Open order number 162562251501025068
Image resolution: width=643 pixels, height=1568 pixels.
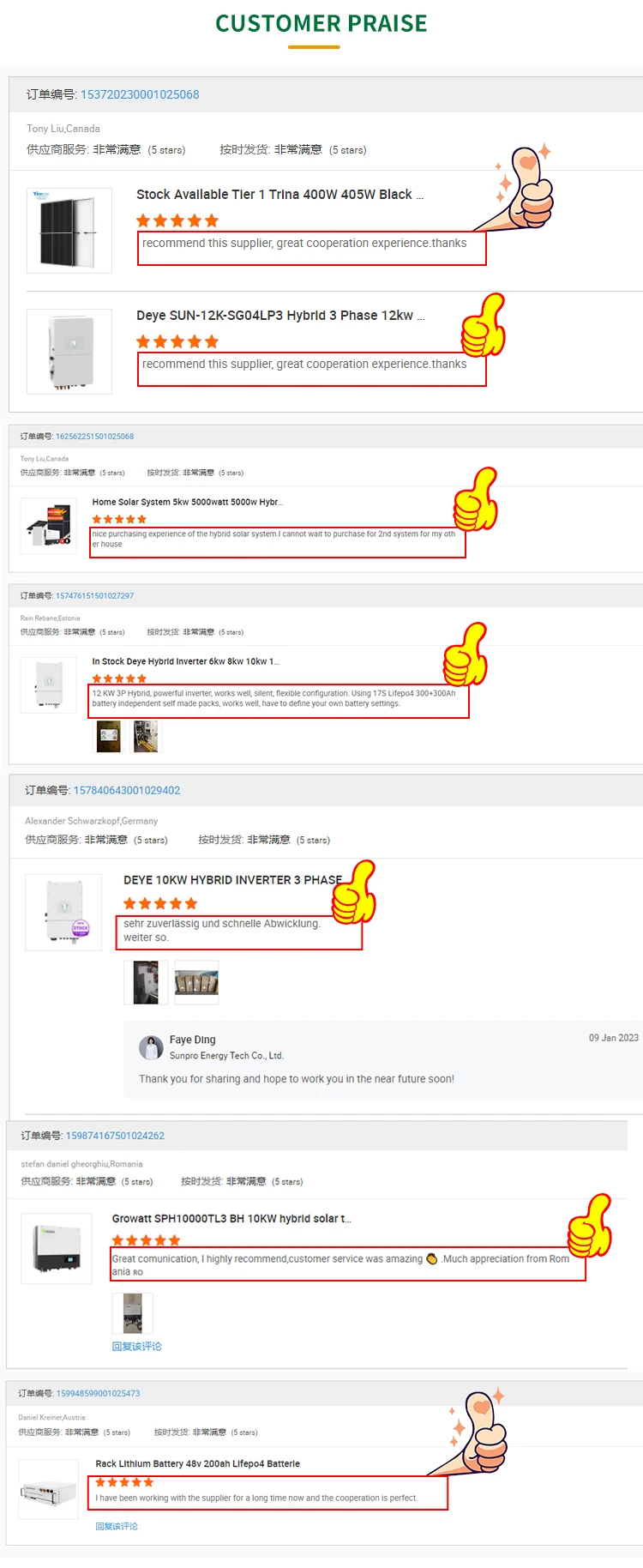[x=94, y=437]
